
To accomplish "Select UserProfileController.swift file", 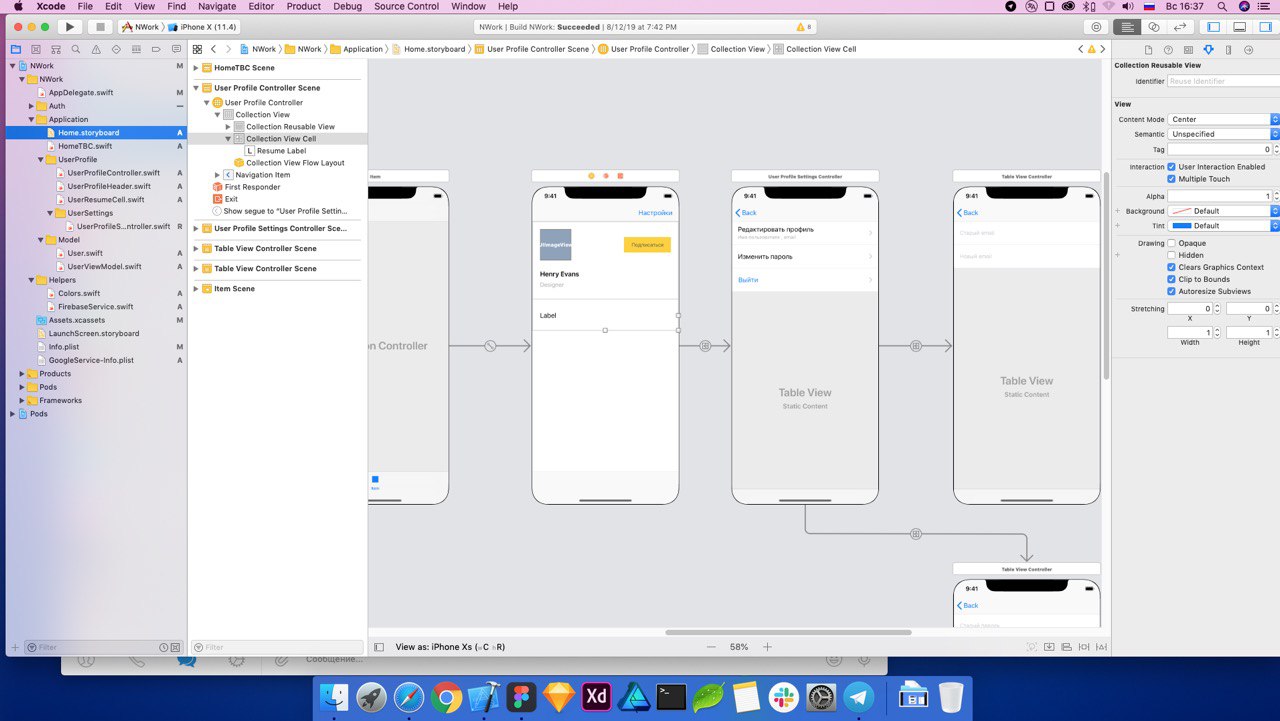I will [x=113, y=173].
